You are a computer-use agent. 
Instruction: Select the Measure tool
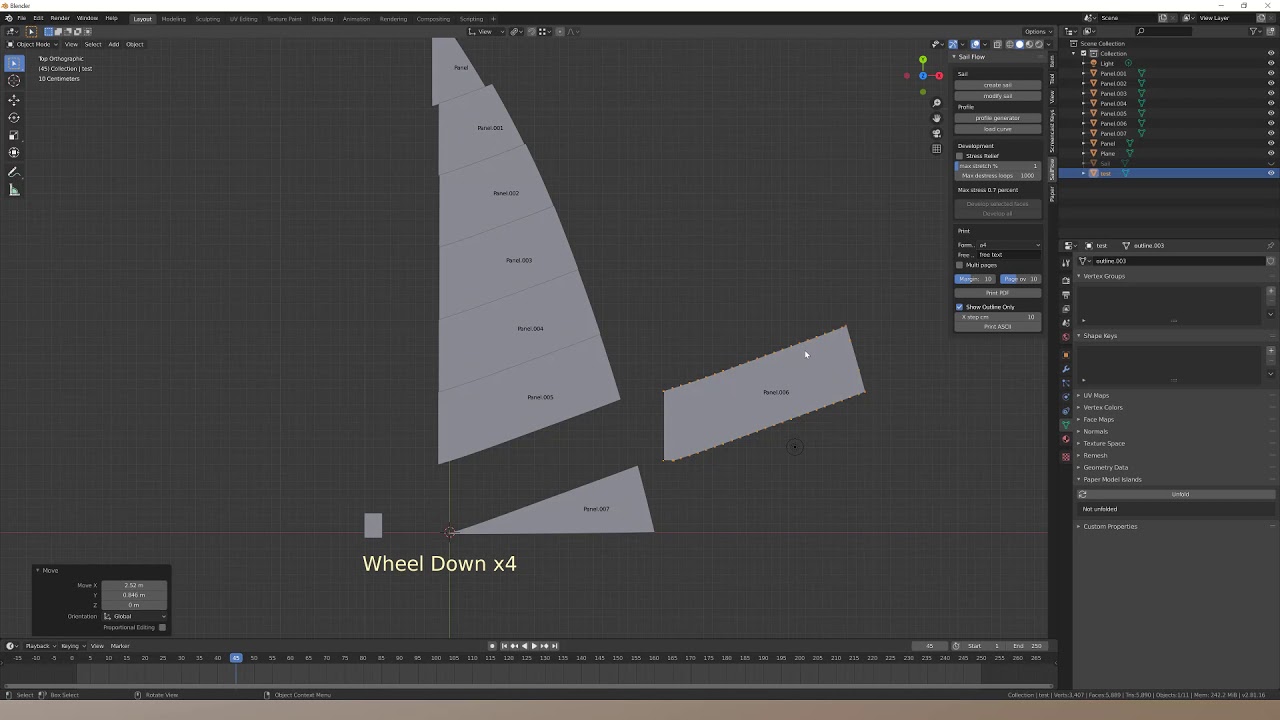(14, 190)
